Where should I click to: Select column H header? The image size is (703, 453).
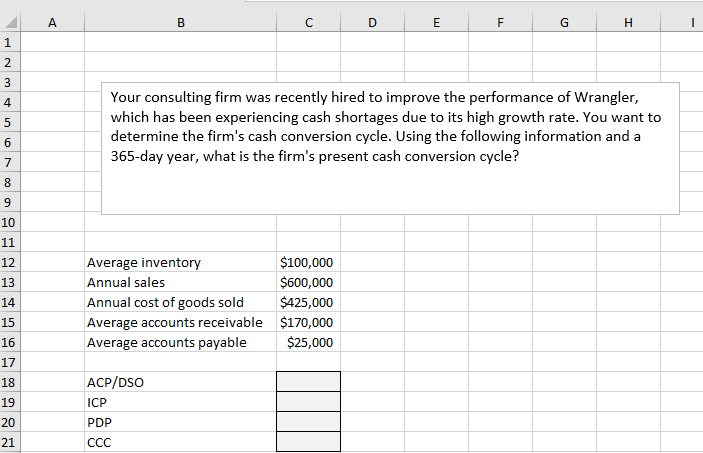tap(629, 22)
